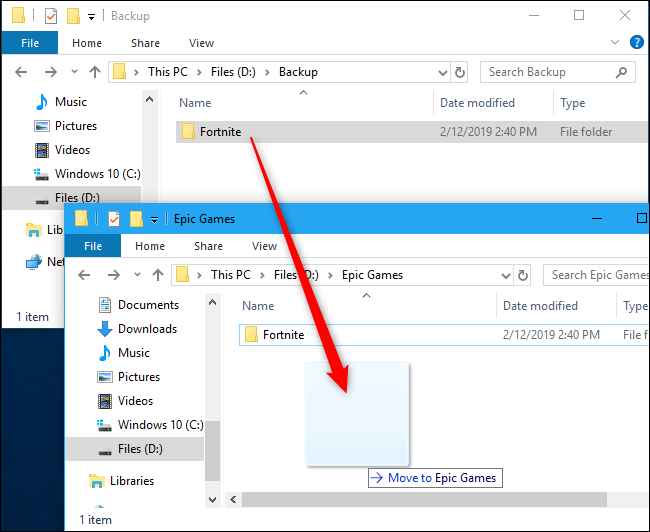Select Files (D:) in Epic Games sidebar
The height and width of the screenshot is (532, 650).
coord(135,449)
